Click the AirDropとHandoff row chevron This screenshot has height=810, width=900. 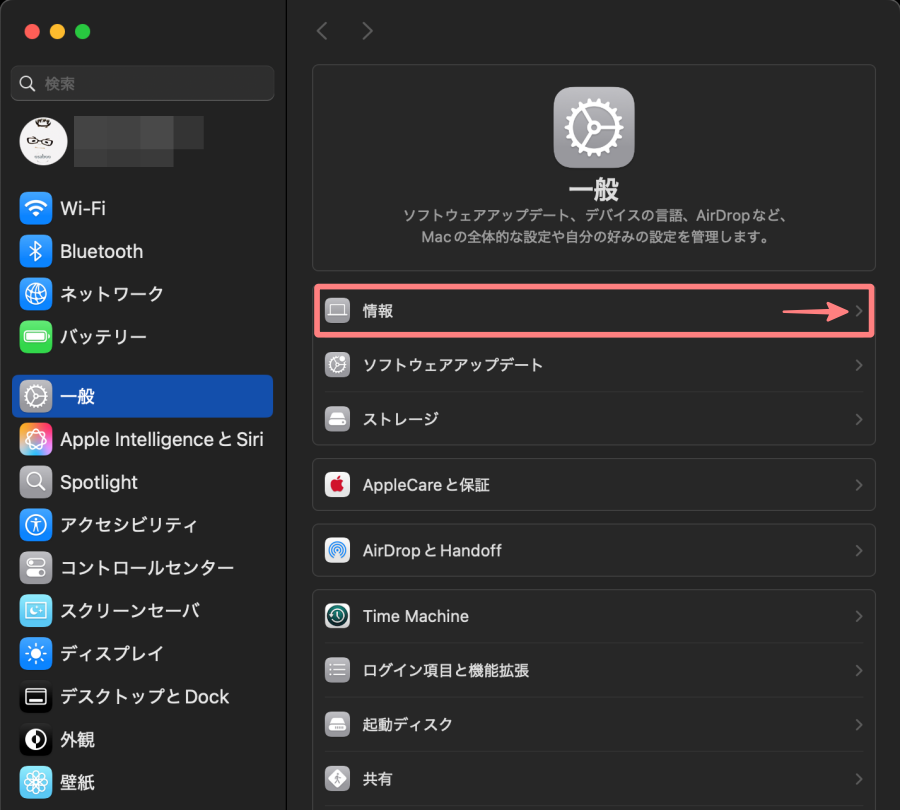point(859,551)
